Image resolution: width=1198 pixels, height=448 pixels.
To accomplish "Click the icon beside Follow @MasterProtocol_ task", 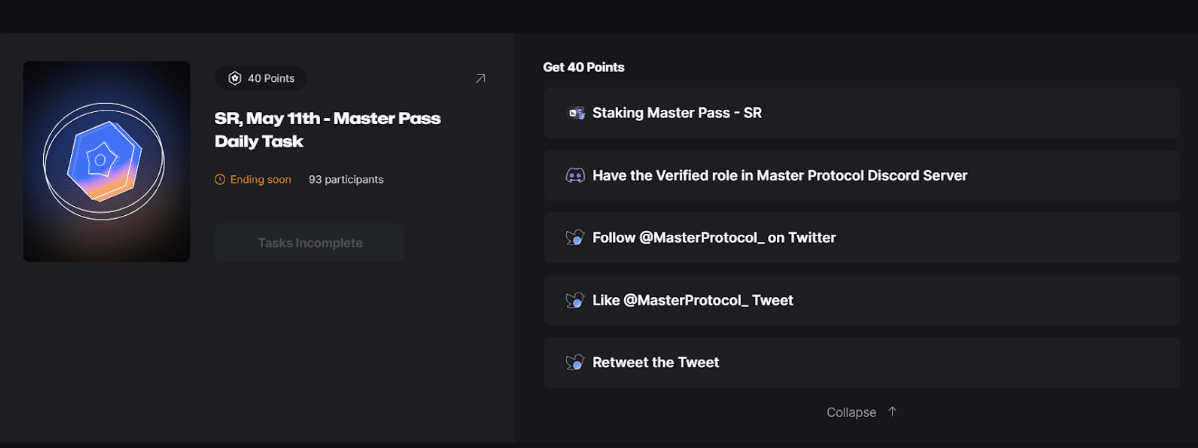I will tap(575, 238).
